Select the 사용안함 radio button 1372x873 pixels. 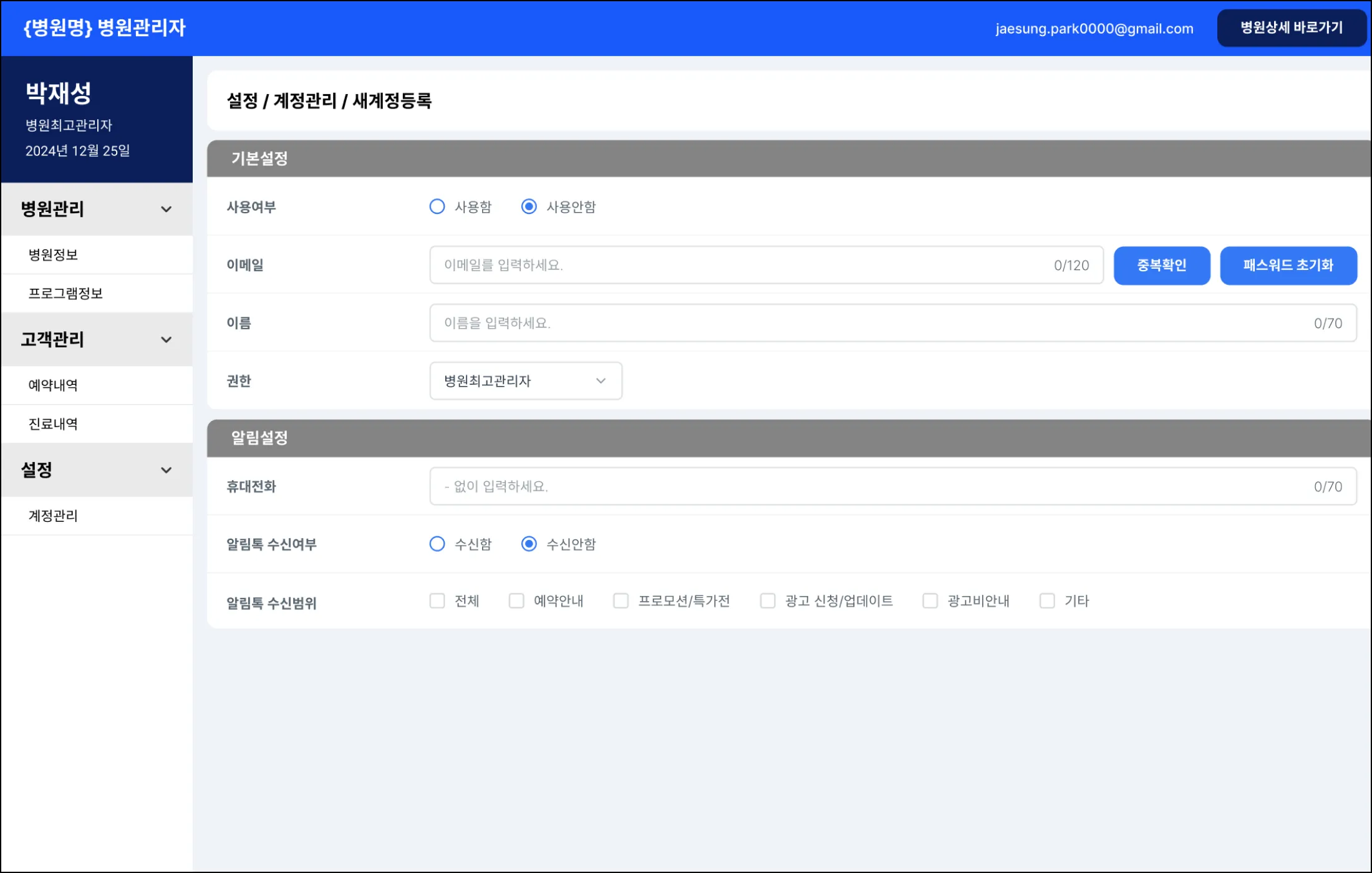click(529, 206)
